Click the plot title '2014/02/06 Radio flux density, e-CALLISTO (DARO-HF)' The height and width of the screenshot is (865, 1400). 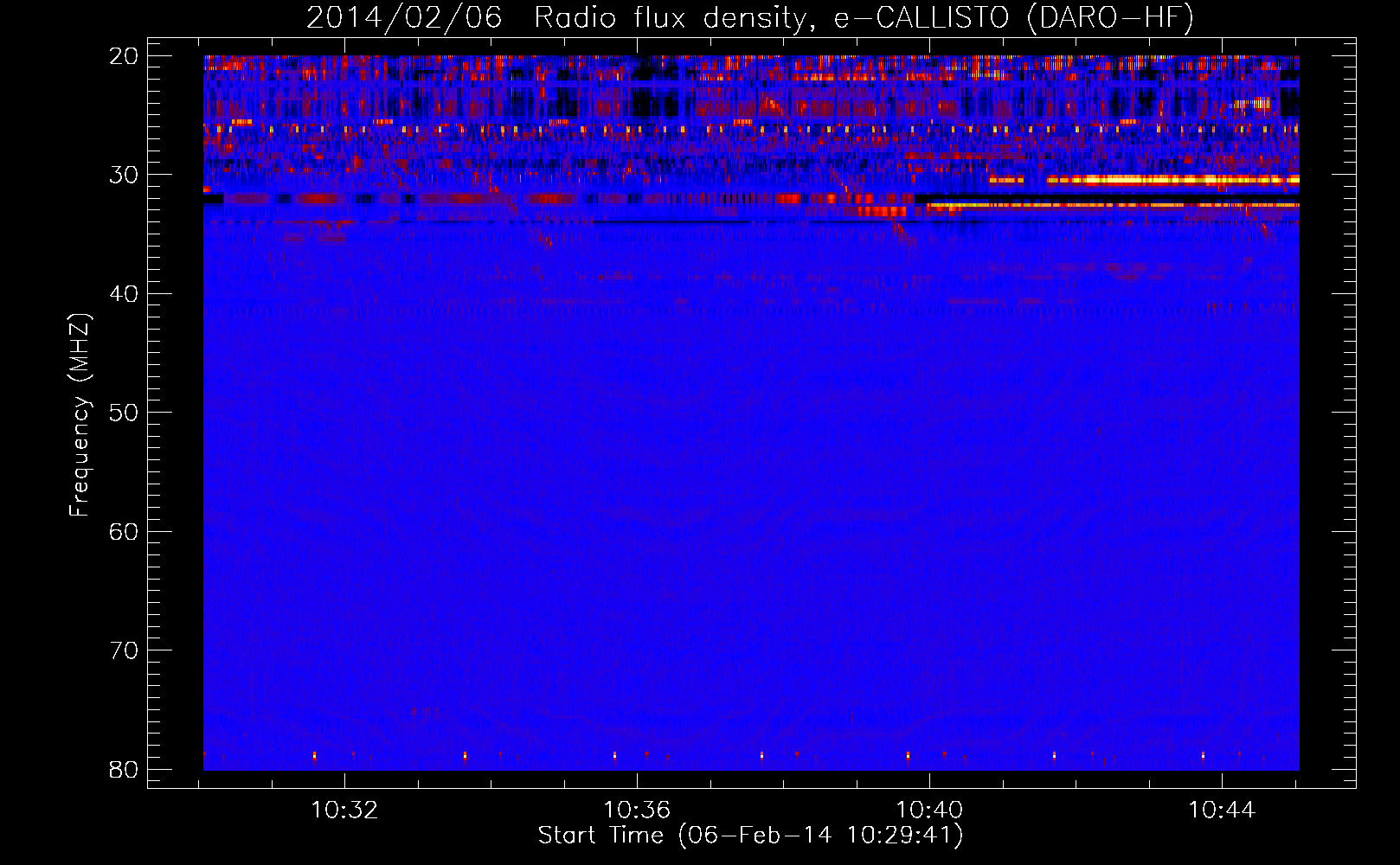(x=750, y=17)
